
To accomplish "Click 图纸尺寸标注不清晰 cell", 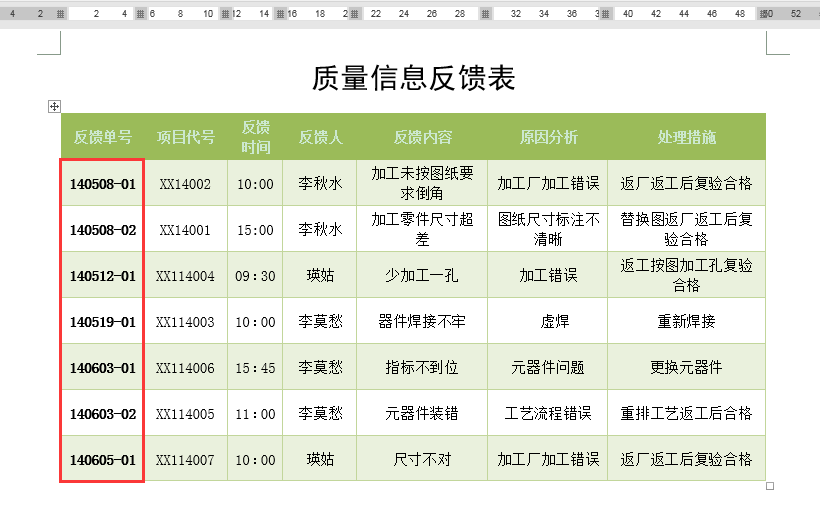I will pyautogui.click(x=548, y=229).
